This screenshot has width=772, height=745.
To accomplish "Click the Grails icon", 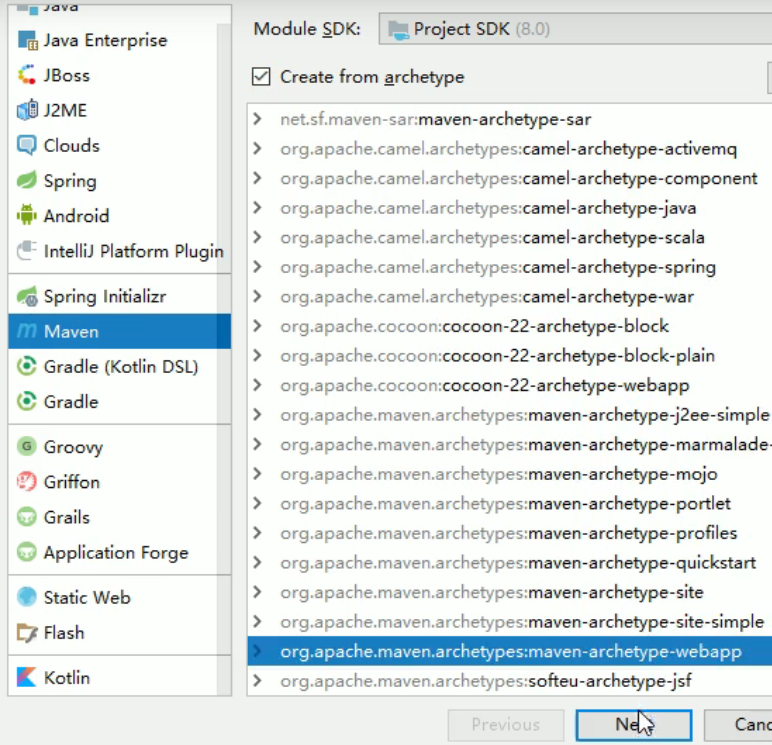I will point(27,517).
